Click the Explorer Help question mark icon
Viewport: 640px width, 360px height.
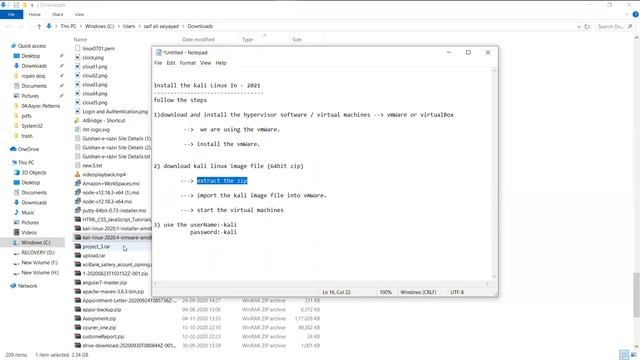pyautogui.click(x=636, y=14)
